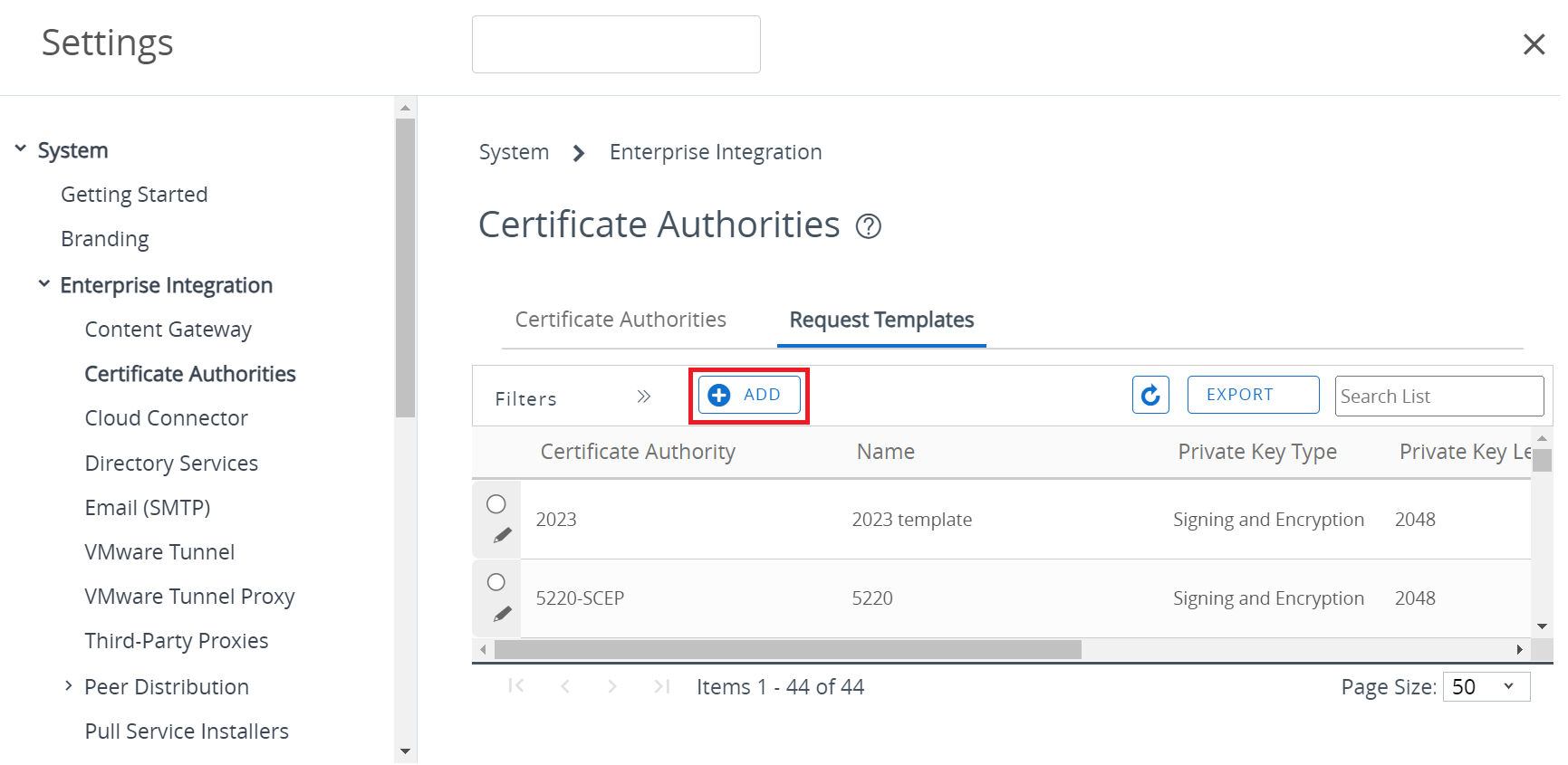Edit the 2023 template row pencil
This screenshot has width=1568, height=765.
(x=502, y=536)
